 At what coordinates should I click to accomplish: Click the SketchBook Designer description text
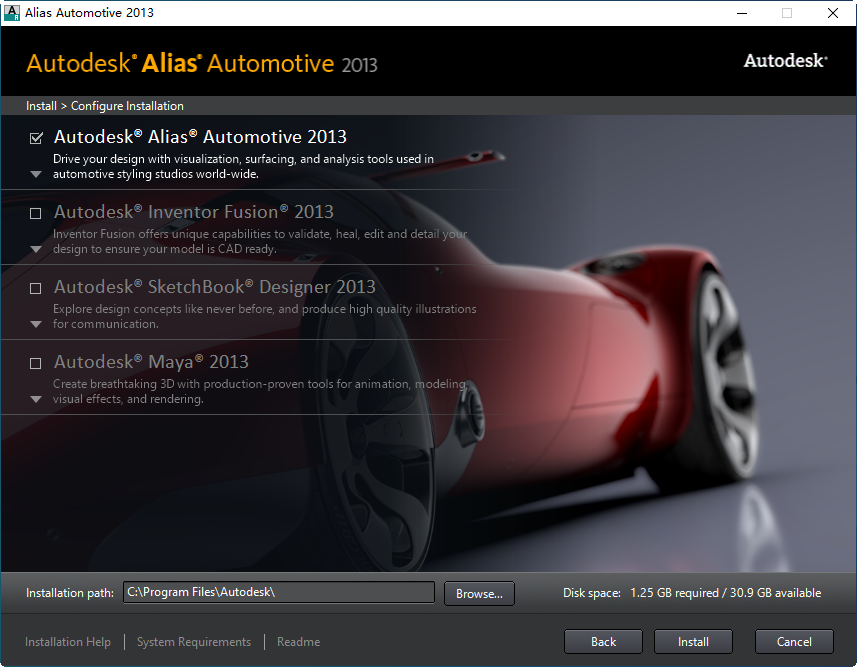click(x=265, y=316)
